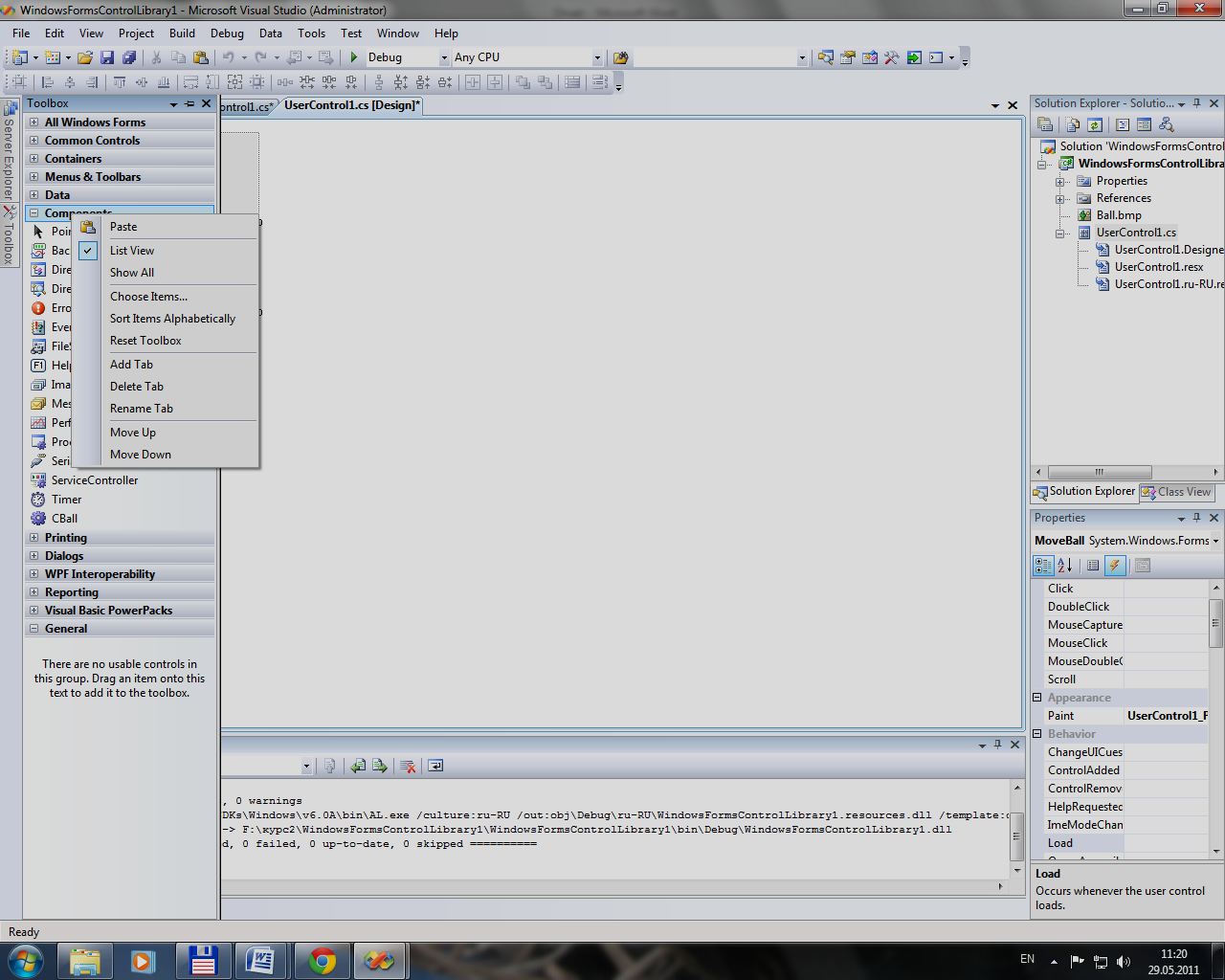1225x980 pixels.
Task: Click the View Class Diagram icon in Solution Explorer
Action: (1166, 124)
